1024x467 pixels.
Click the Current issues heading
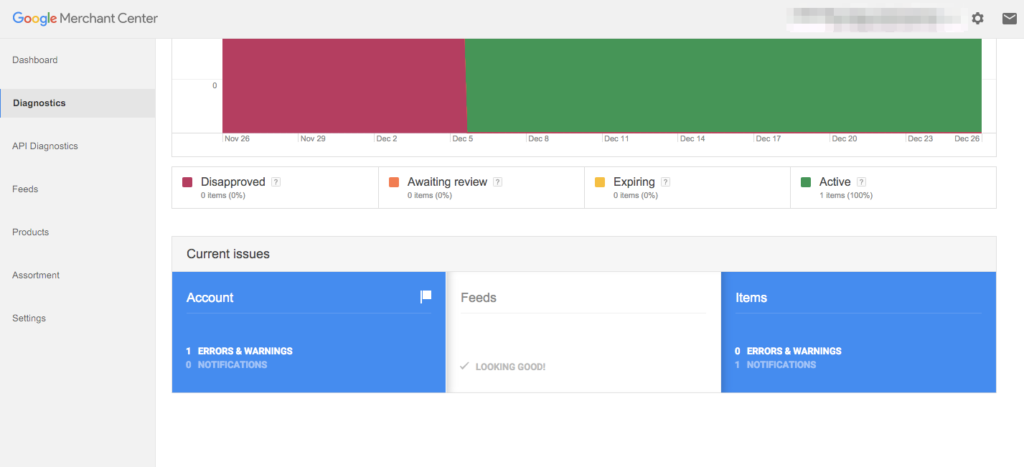click(228, 254)
